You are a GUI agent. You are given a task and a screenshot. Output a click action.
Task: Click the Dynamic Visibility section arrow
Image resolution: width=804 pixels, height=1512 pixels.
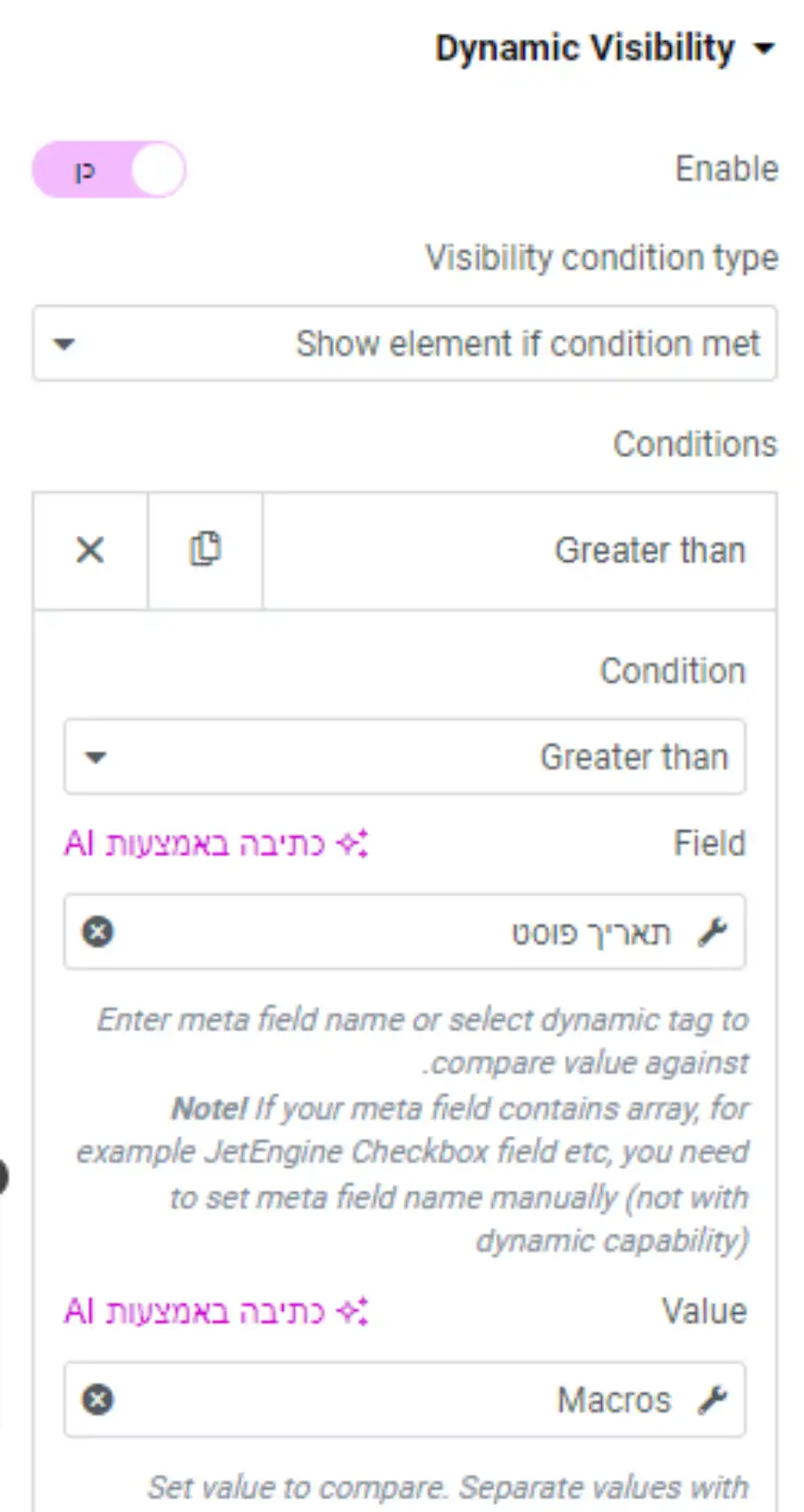tap(764, 49)
